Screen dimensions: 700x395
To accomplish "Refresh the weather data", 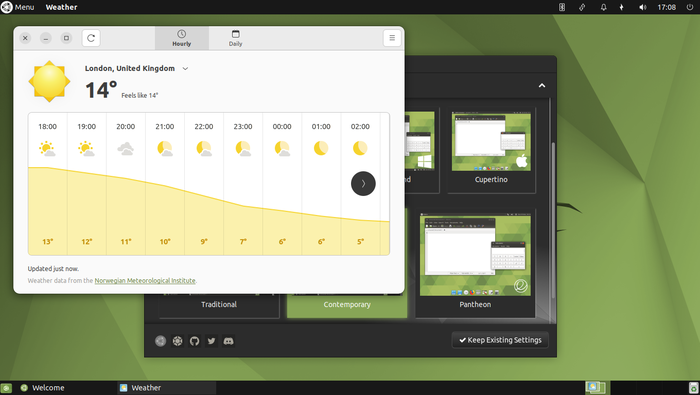I will pos(91,38).
